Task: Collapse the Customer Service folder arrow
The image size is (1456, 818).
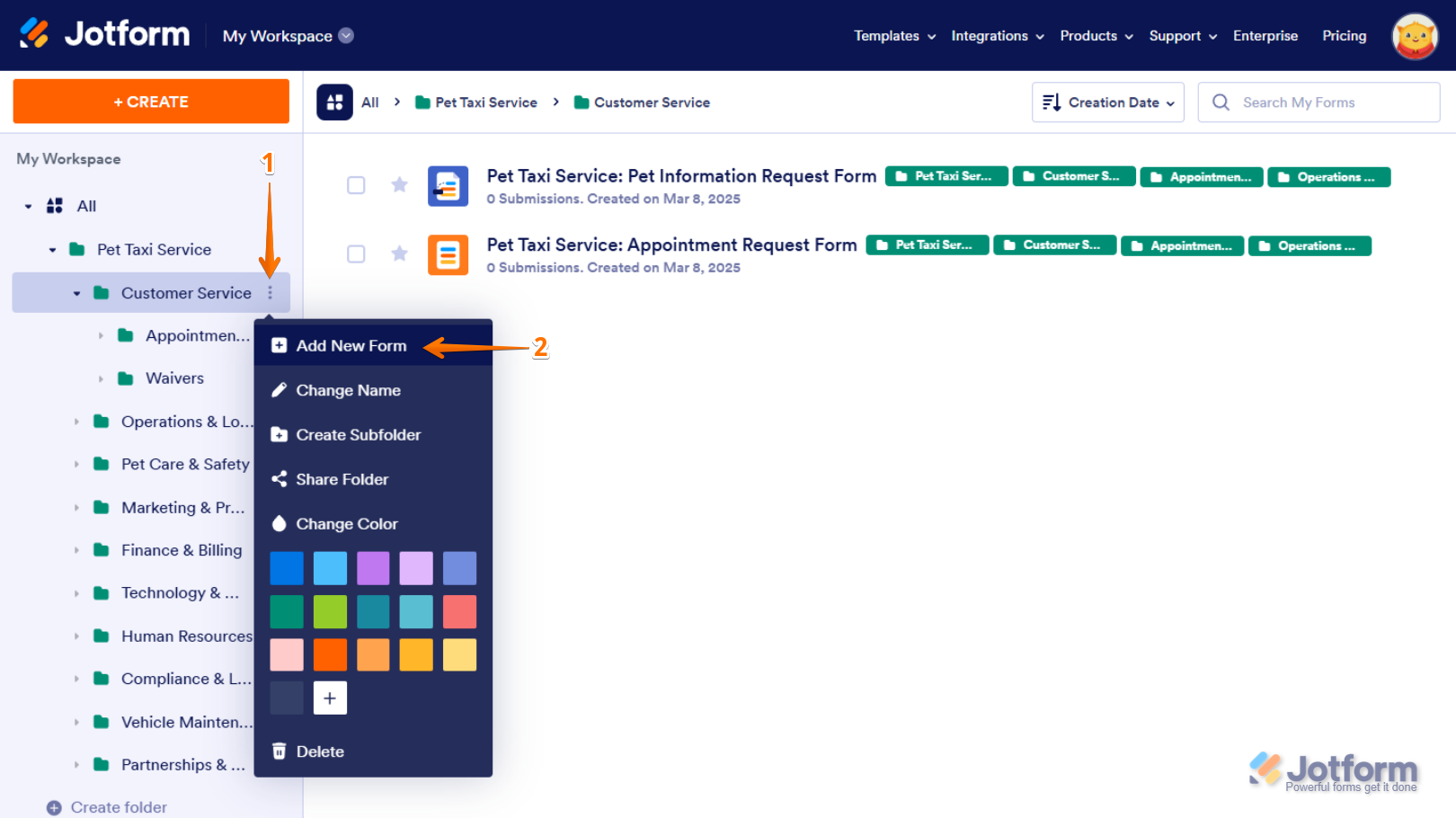Action: click(x=76, y=293)
